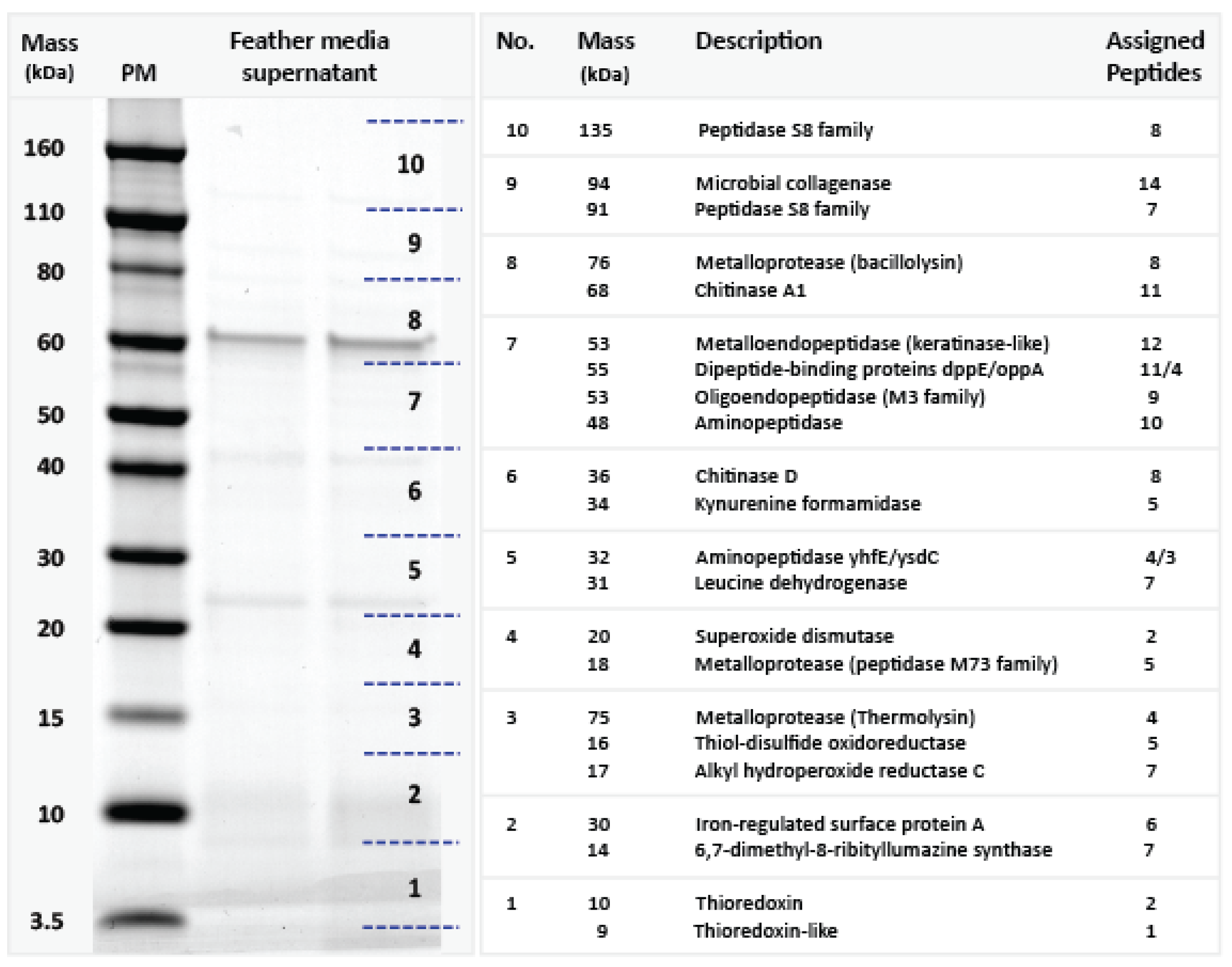Click the 60 kDa marker band in PM lane
1232x967 pixels.
[146, 341]
